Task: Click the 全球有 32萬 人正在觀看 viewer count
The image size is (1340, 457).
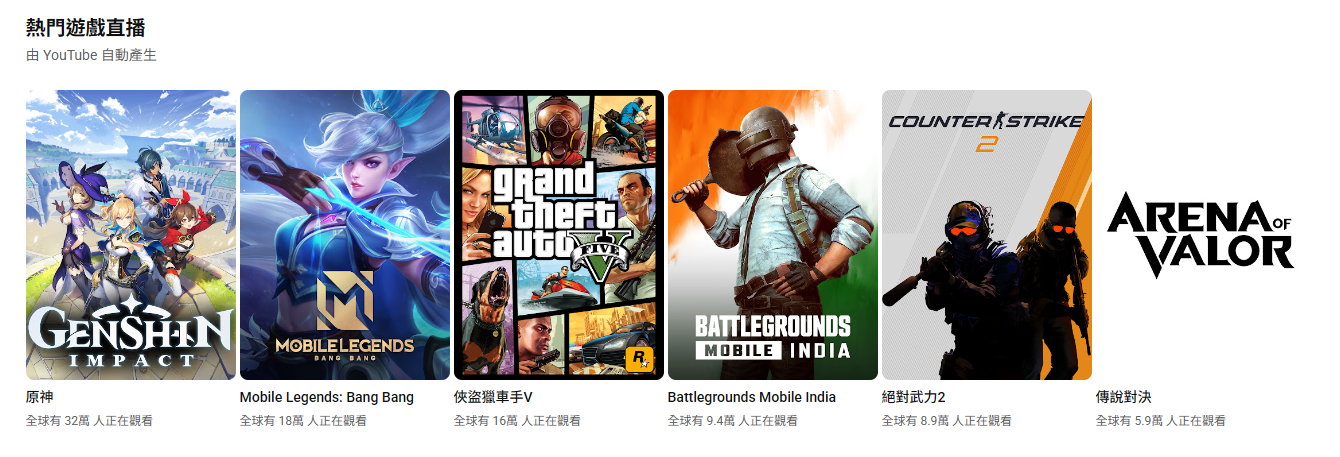Action: coord(89,421)
